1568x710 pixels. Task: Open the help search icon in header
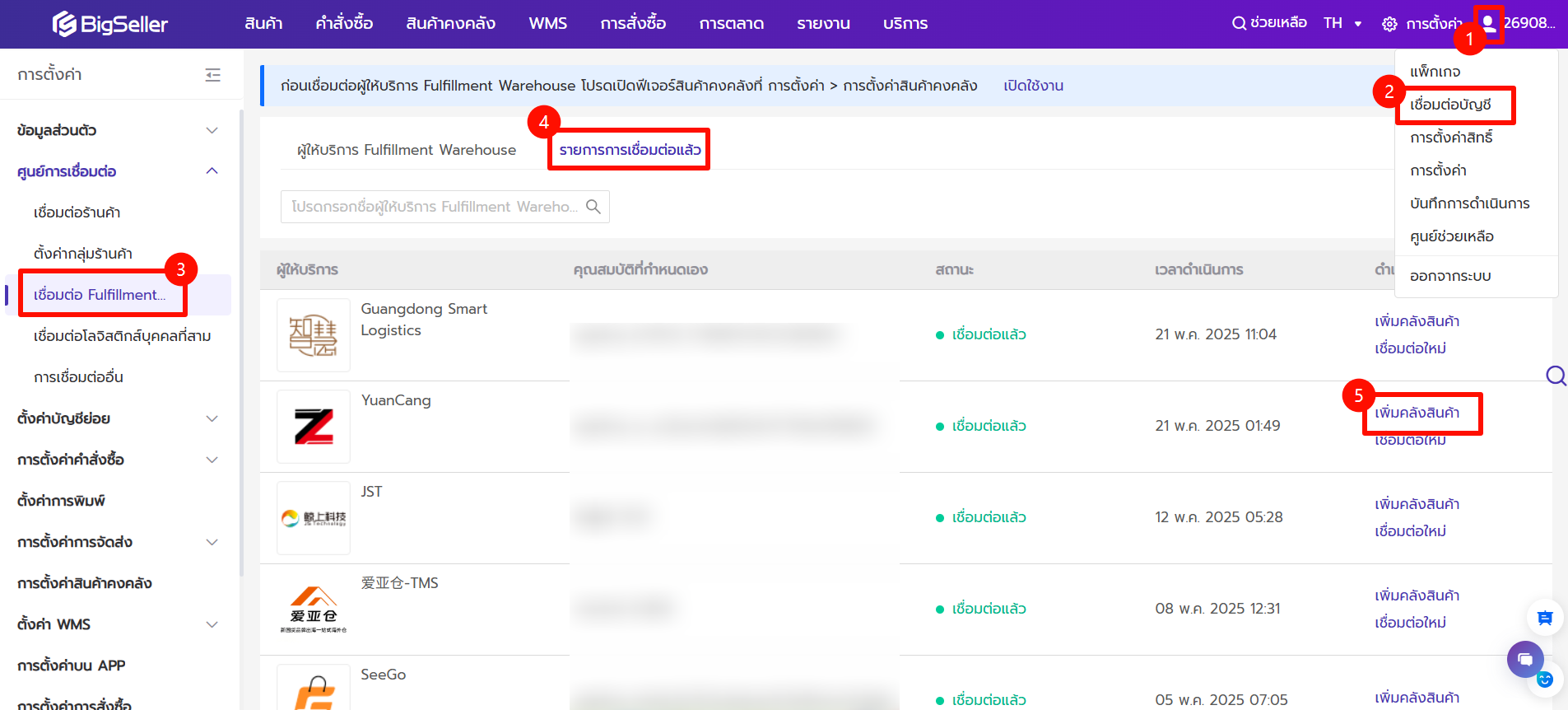1239,23
